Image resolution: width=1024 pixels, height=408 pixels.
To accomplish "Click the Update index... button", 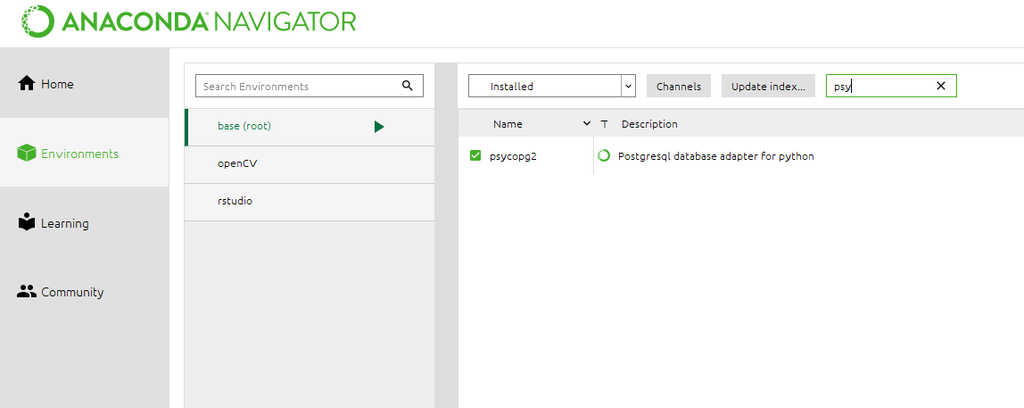I will (768, 86).
